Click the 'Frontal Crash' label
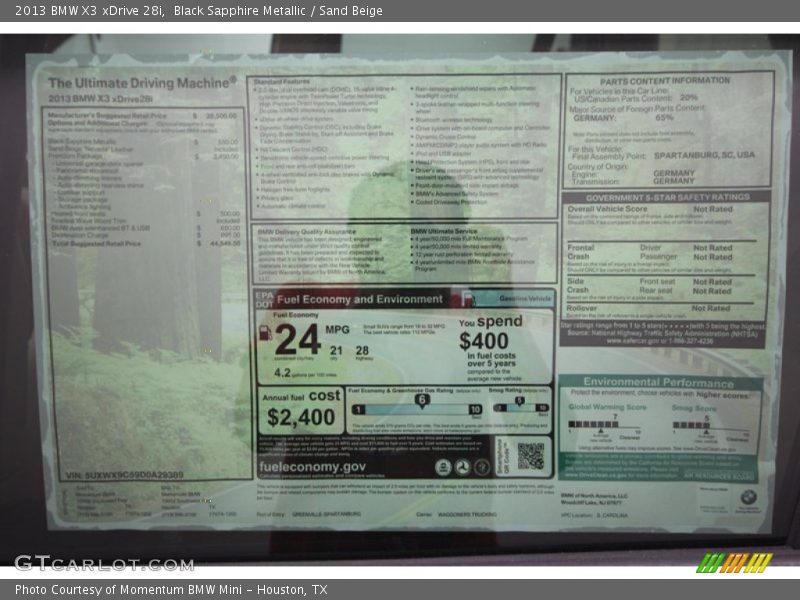The width and height of the screenshot is (800, 600). tap(581, 252)
